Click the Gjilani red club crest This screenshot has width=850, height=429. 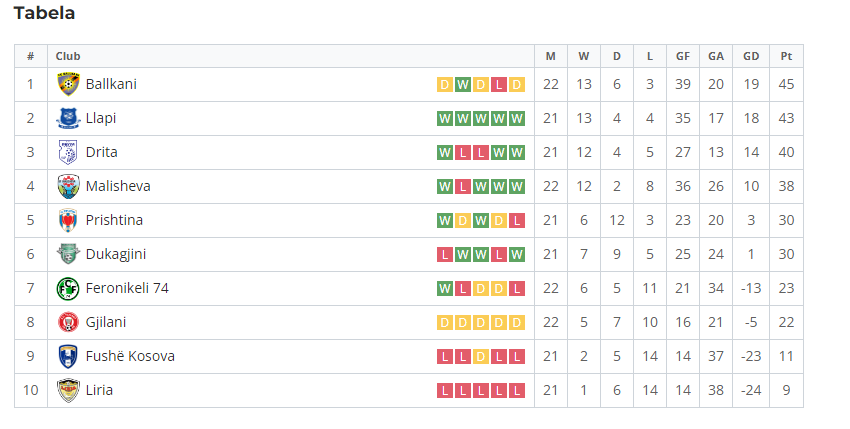68,322
